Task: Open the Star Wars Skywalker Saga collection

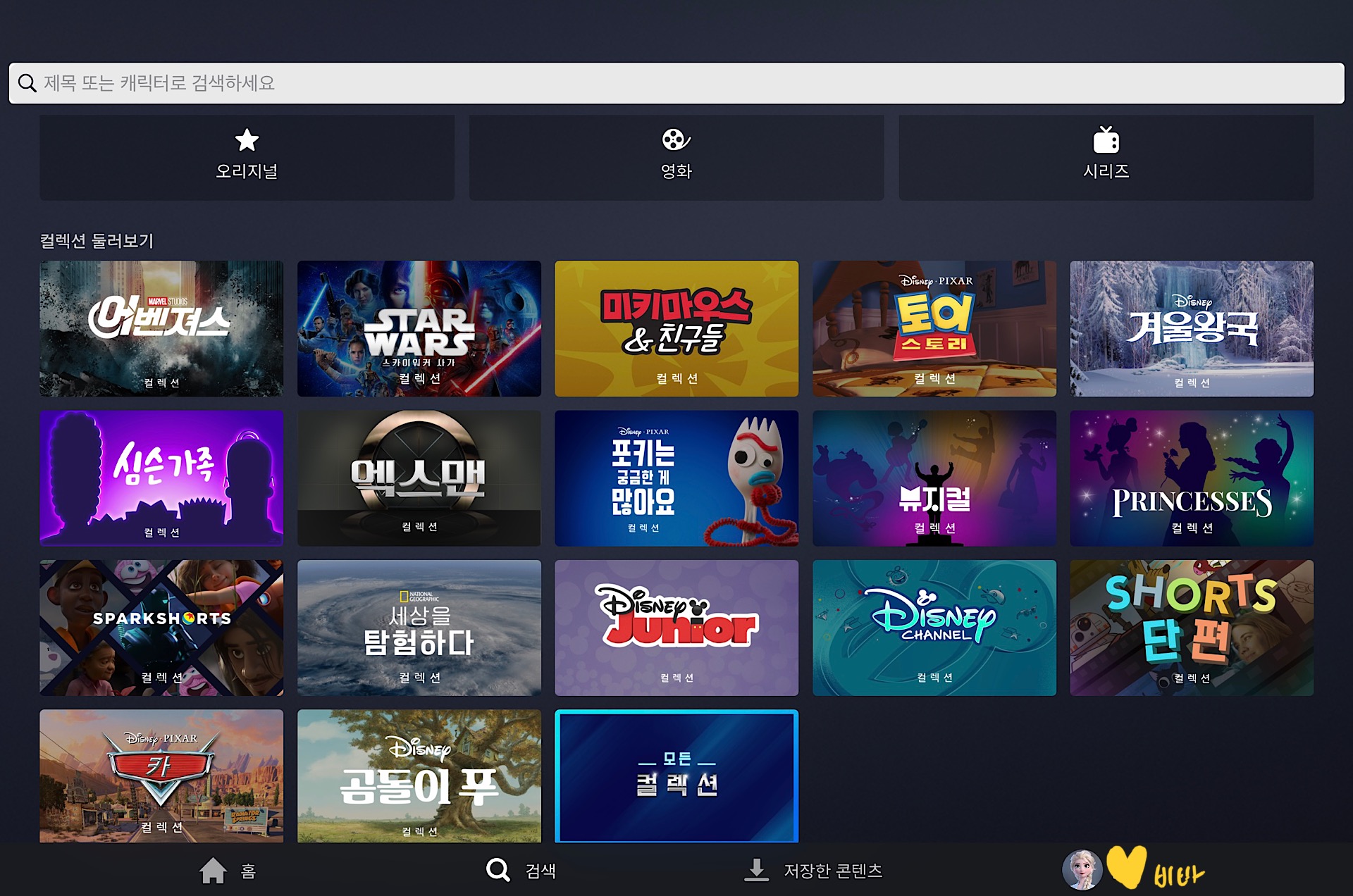Action: pos(419,328)
